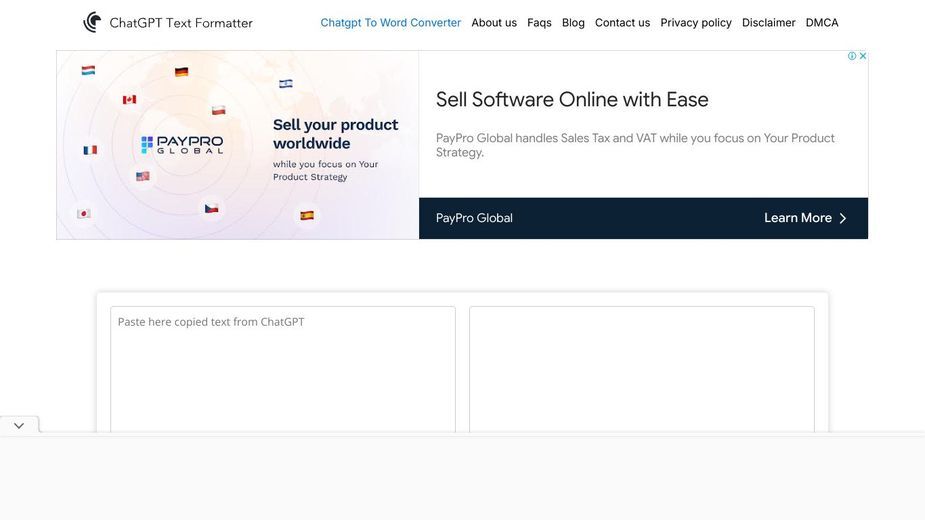This screenshot has width=925, height=520.
Task: Open the Contact us page
Action: pyautogui.click(x=622, y=22)
